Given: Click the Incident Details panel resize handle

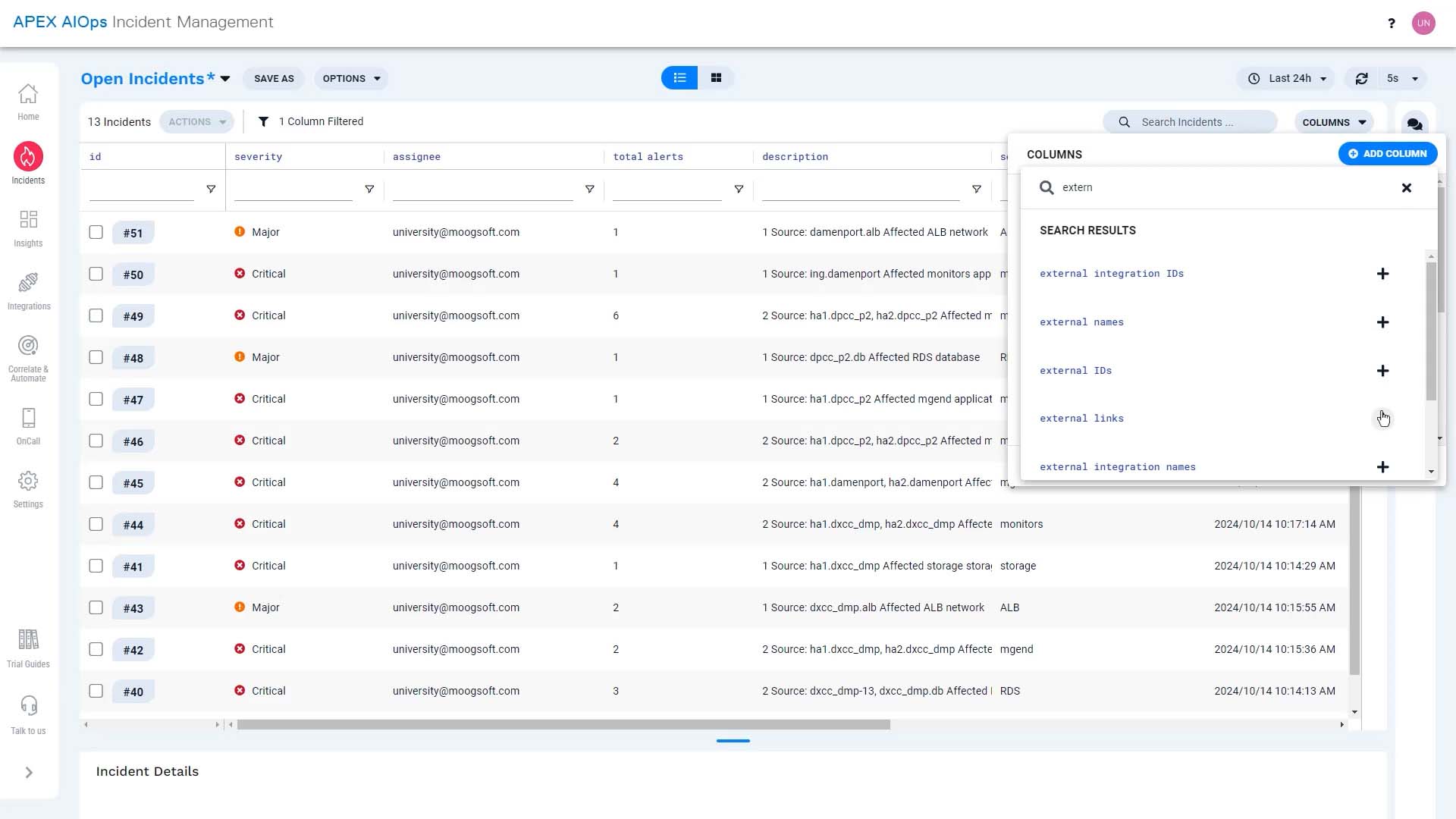Looking at the screenshot, I should click(733, 741).
